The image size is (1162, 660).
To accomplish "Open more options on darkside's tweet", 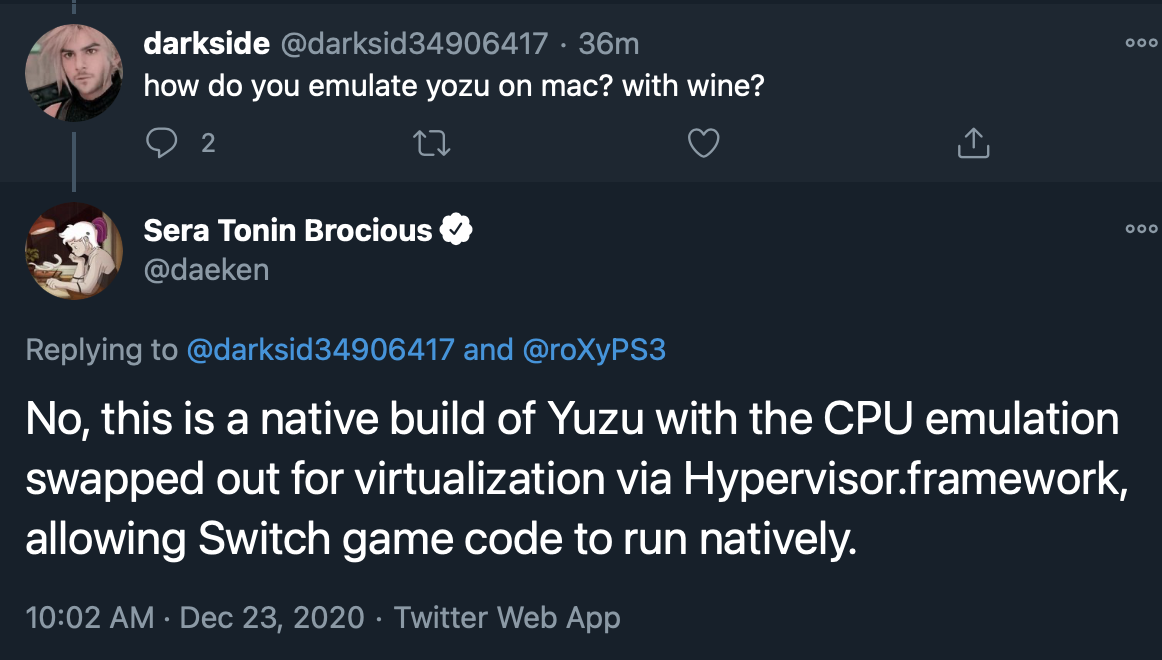I will 1141,43.
